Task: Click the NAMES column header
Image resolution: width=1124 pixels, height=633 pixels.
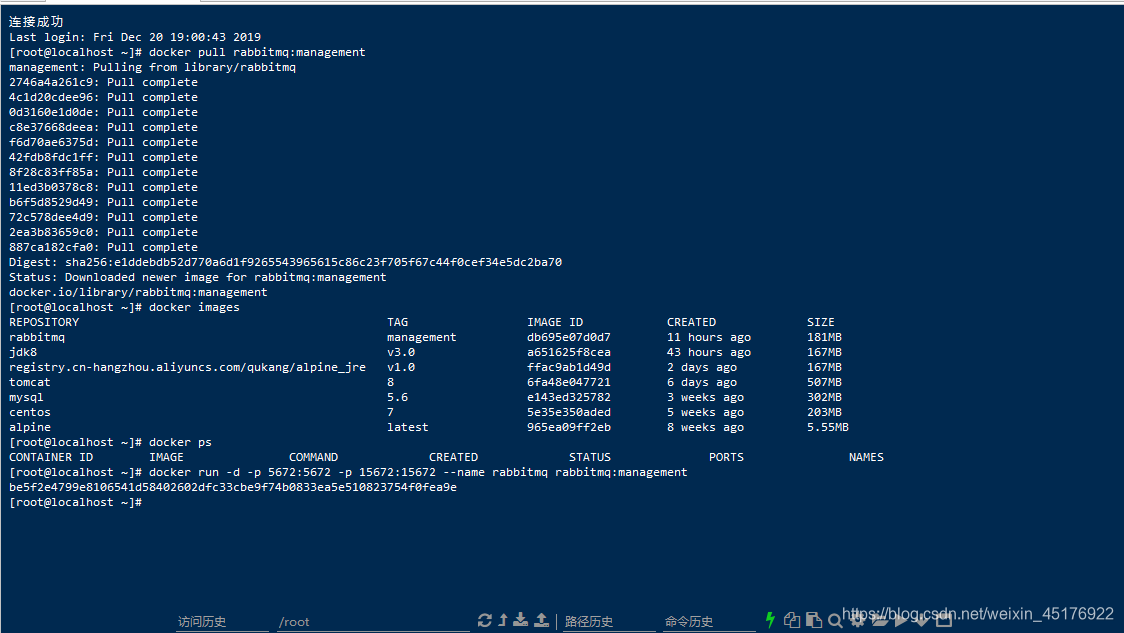Action: click(866, 457)
